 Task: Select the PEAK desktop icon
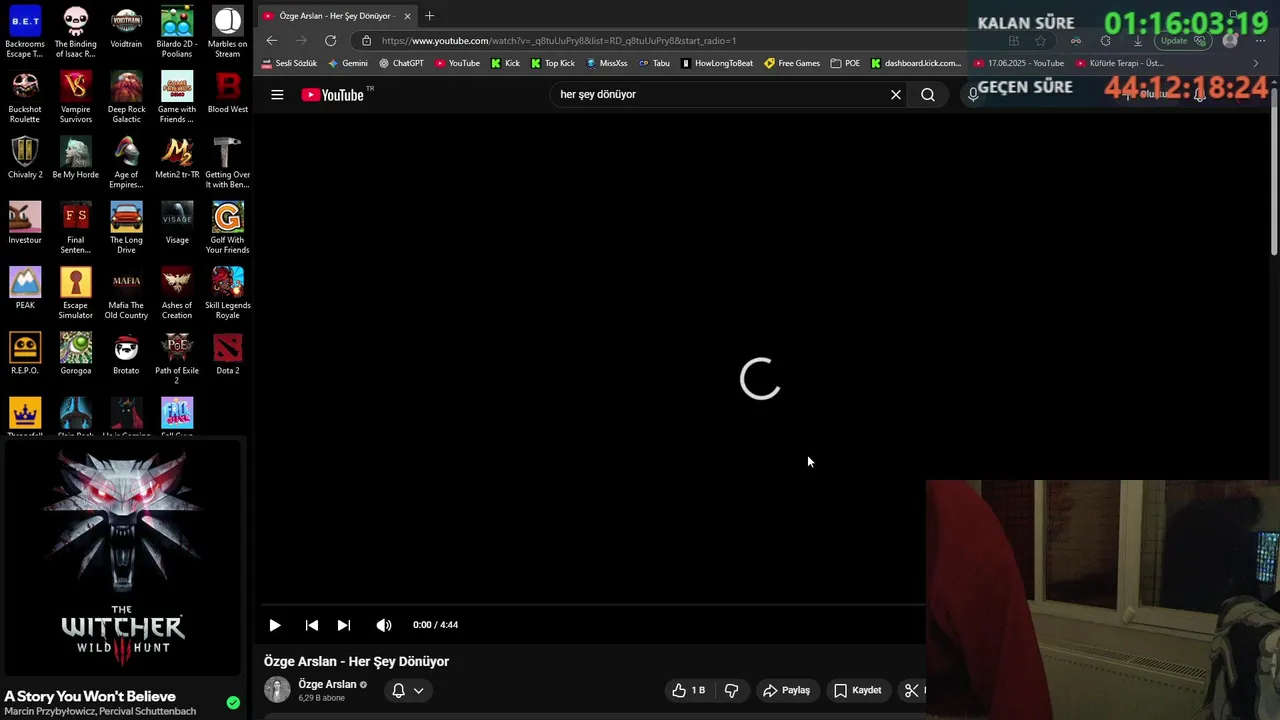pyautogui.click(x=25, y=288)
